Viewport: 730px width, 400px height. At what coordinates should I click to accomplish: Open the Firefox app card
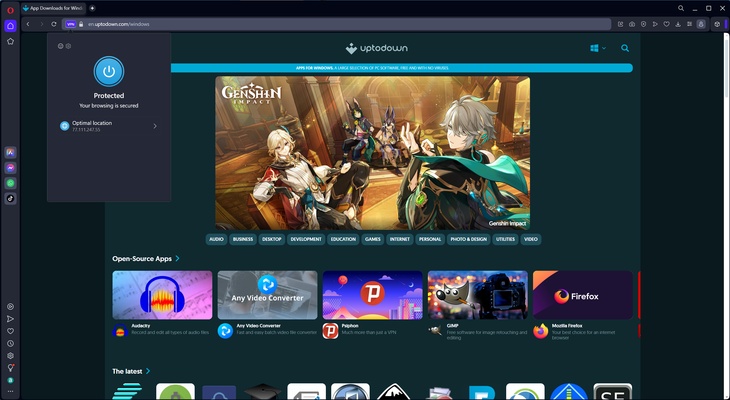click(583, 295)
